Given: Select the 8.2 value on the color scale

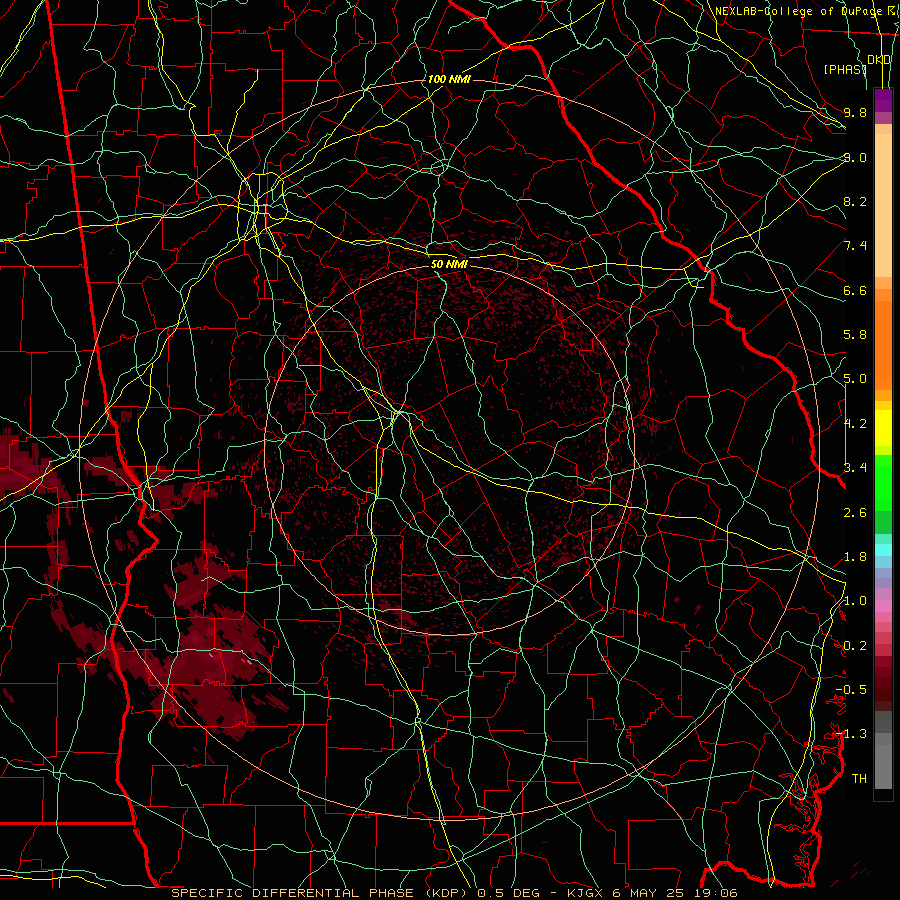Looking at the screenshot, I should [x=855, y=201].
